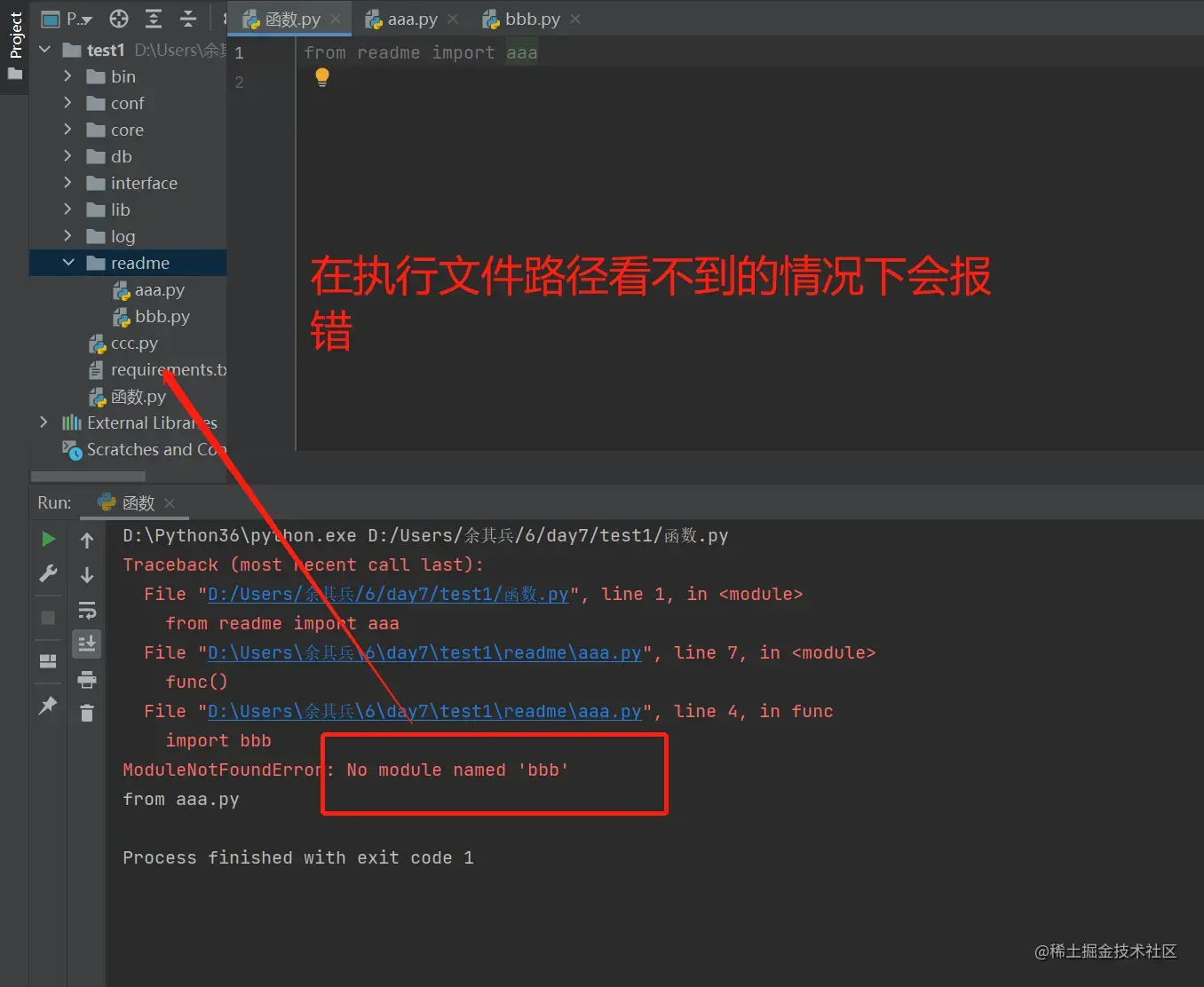
Task: Collapse the readme folder
Action: point(68,263)
